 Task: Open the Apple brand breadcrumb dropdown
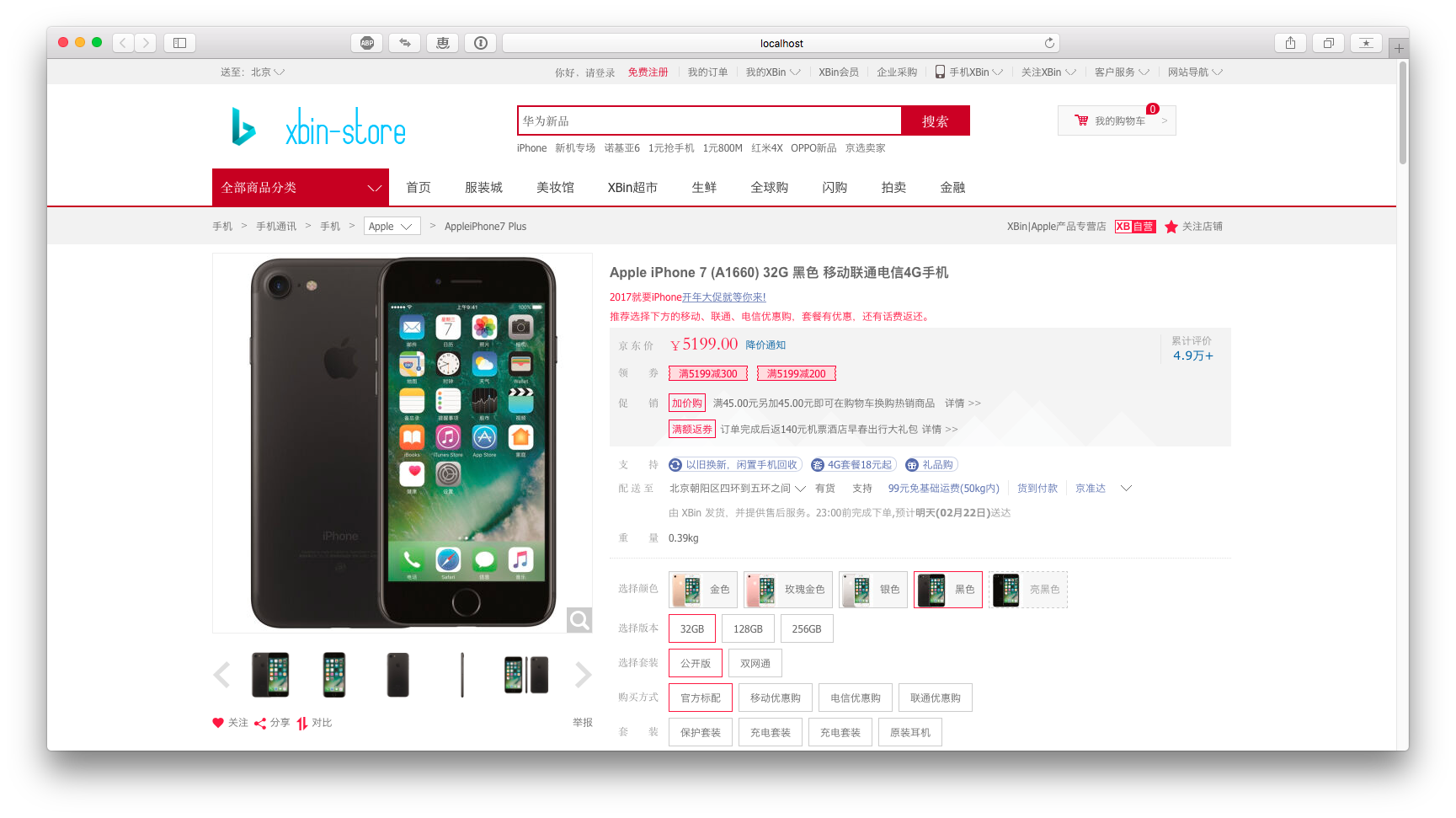(392, 227)
